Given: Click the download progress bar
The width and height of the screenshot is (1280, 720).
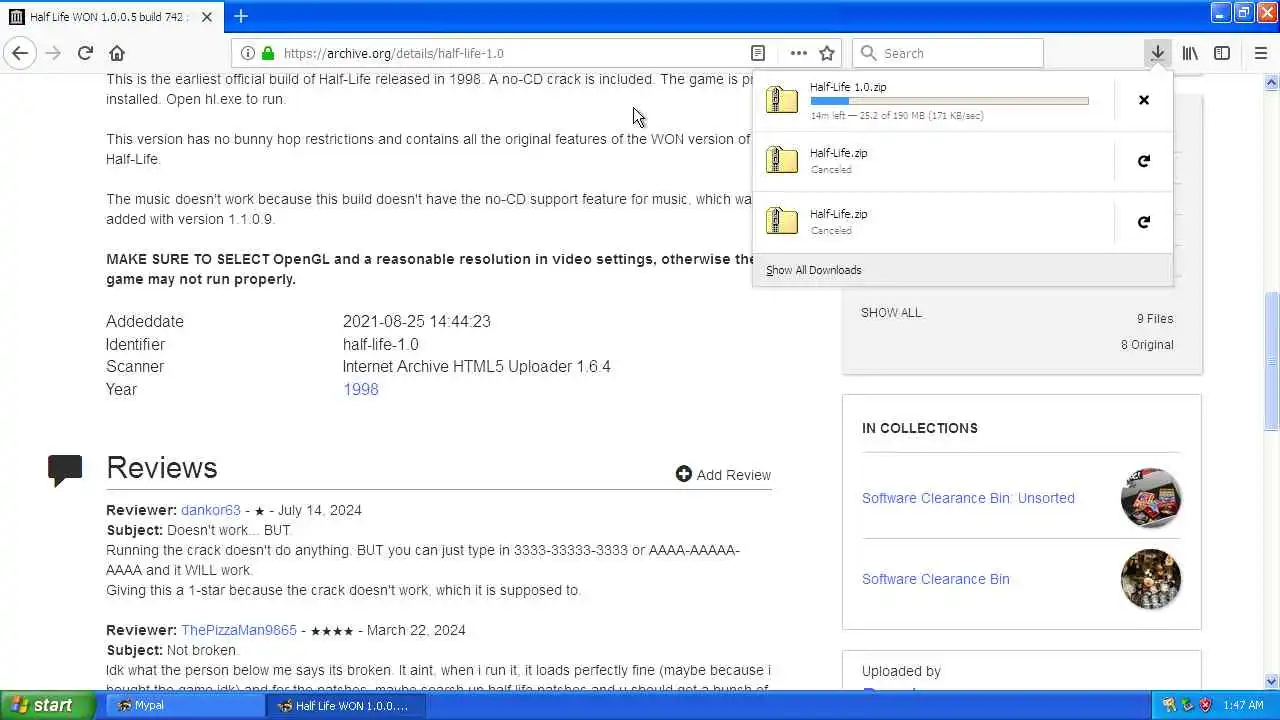Looking at the screenshot, I should (949, 101).
